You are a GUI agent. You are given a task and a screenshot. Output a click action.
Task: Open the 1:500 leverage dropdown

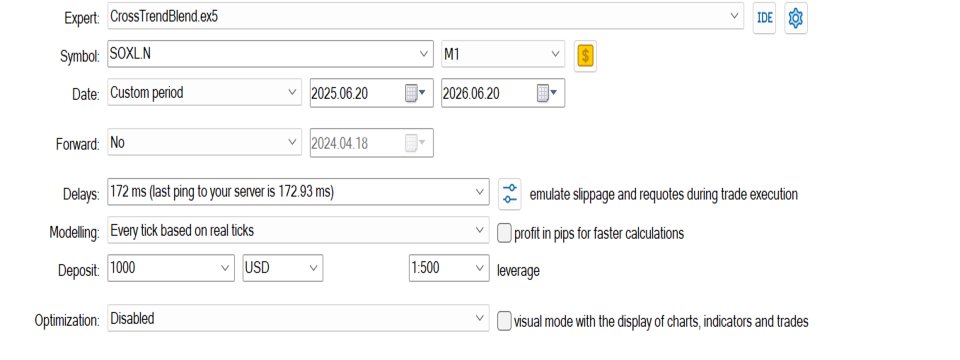[x=449, y=268]
